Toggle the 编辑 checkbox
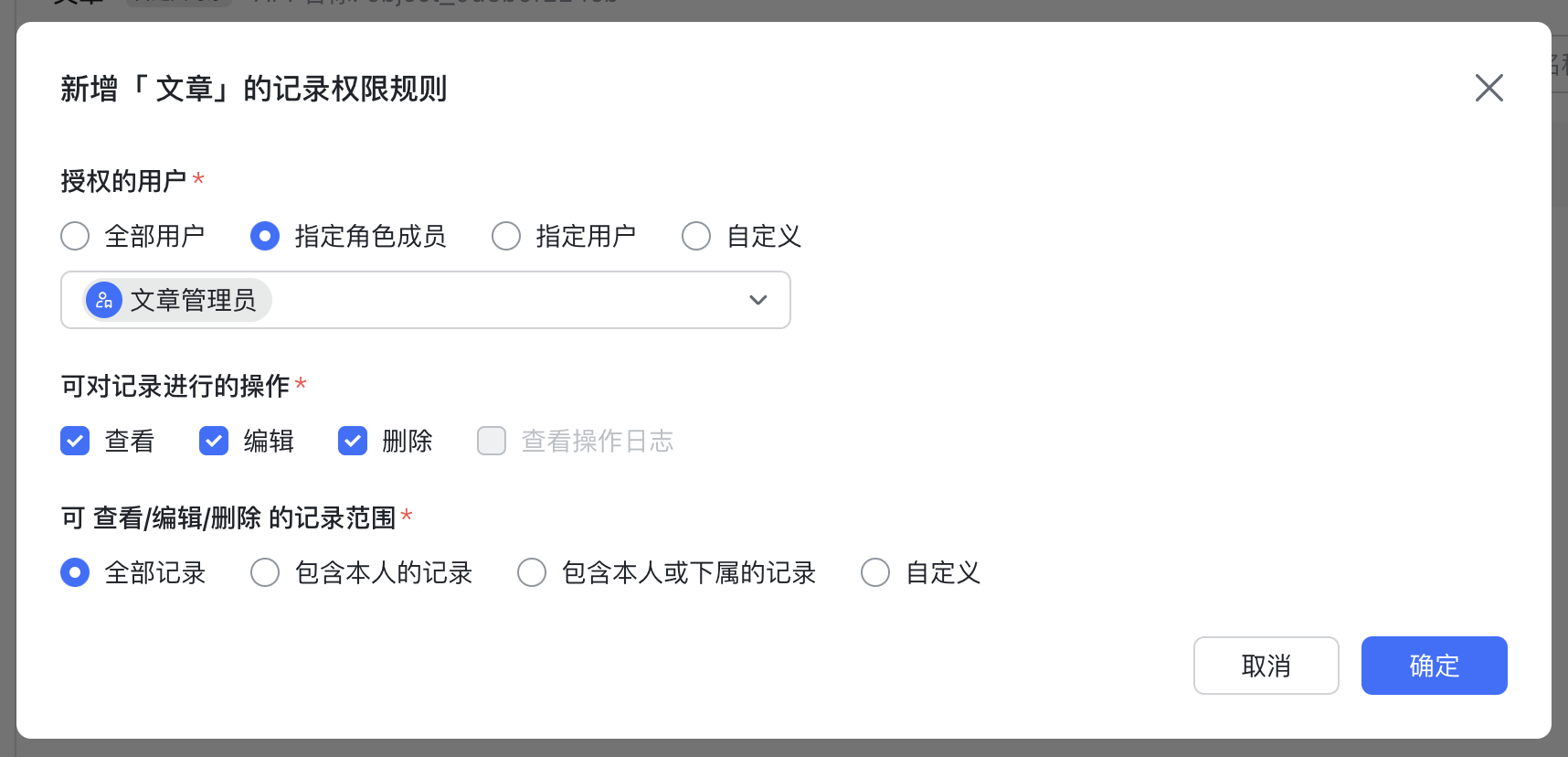The width and height of the screenshot is (1568, 757). (x=214, y=441)
